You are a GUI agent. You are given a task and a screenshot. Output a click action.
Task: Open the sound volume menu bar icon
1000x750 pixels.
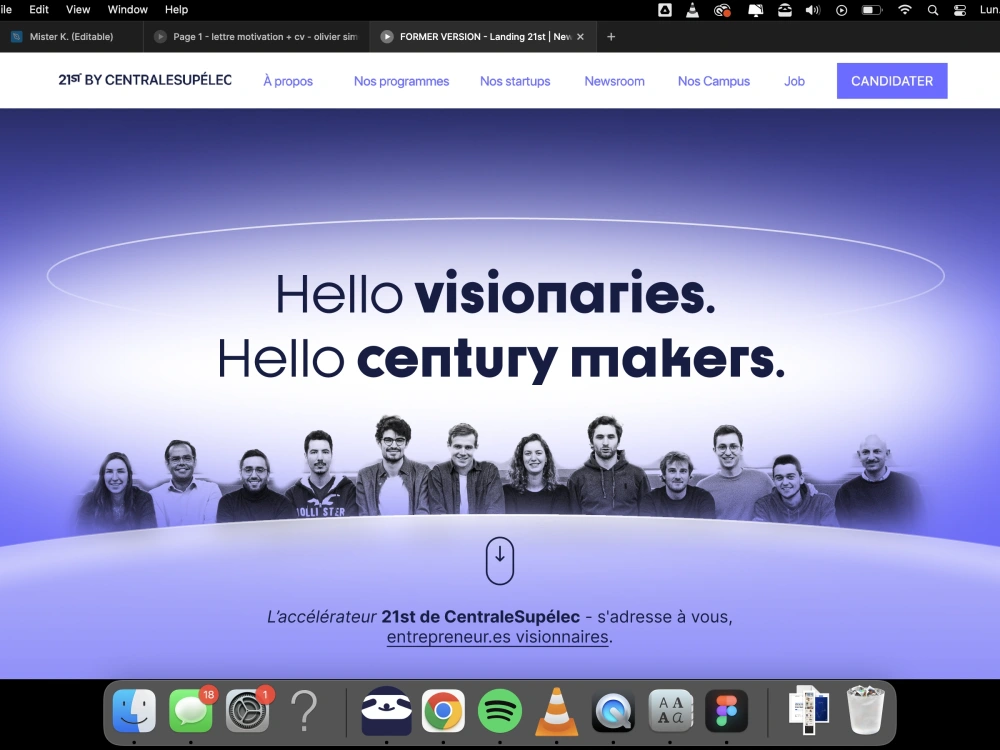812,10
